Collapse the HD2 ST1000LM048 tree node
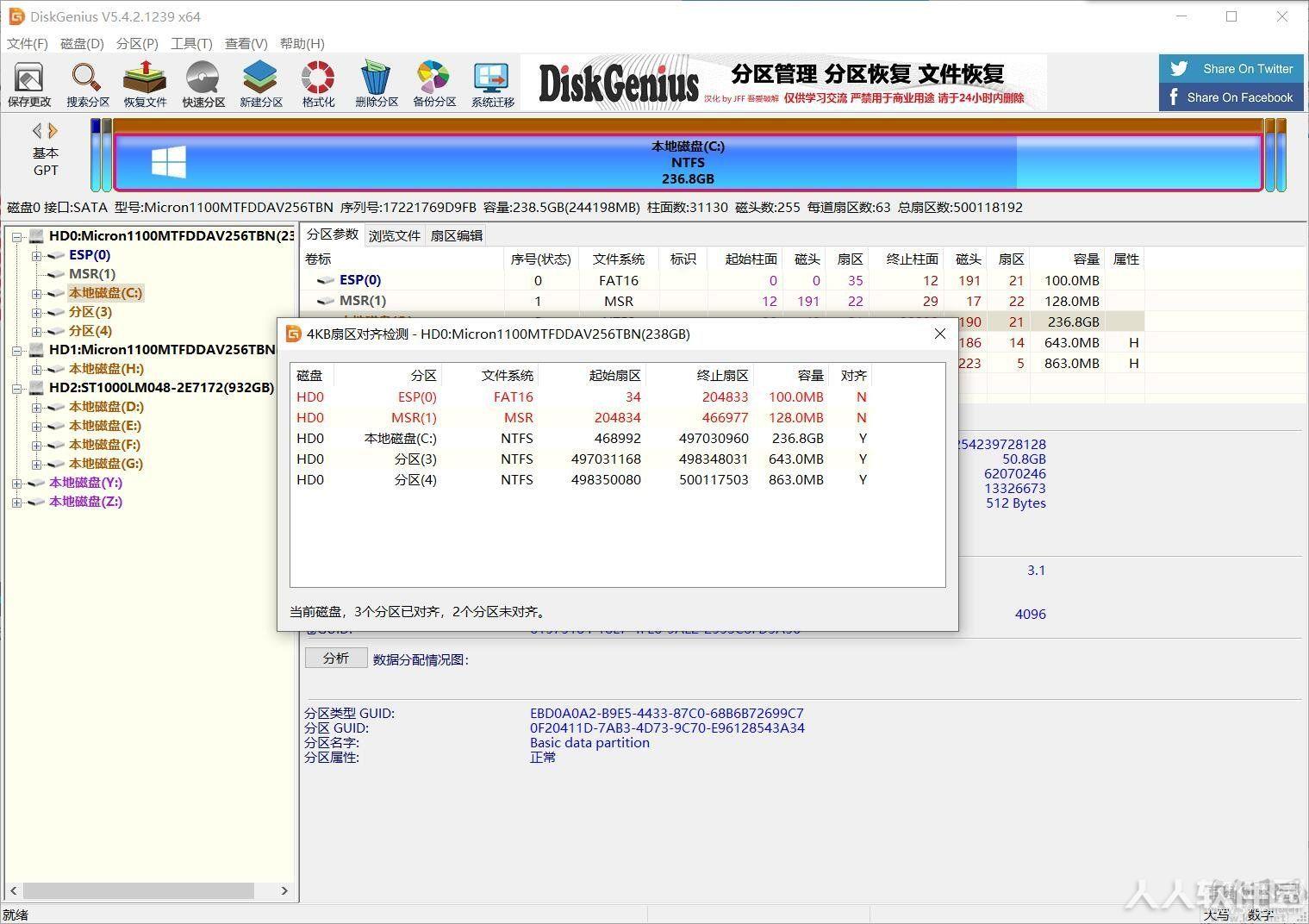1309x924 pixels. click(x=16, y=388)
